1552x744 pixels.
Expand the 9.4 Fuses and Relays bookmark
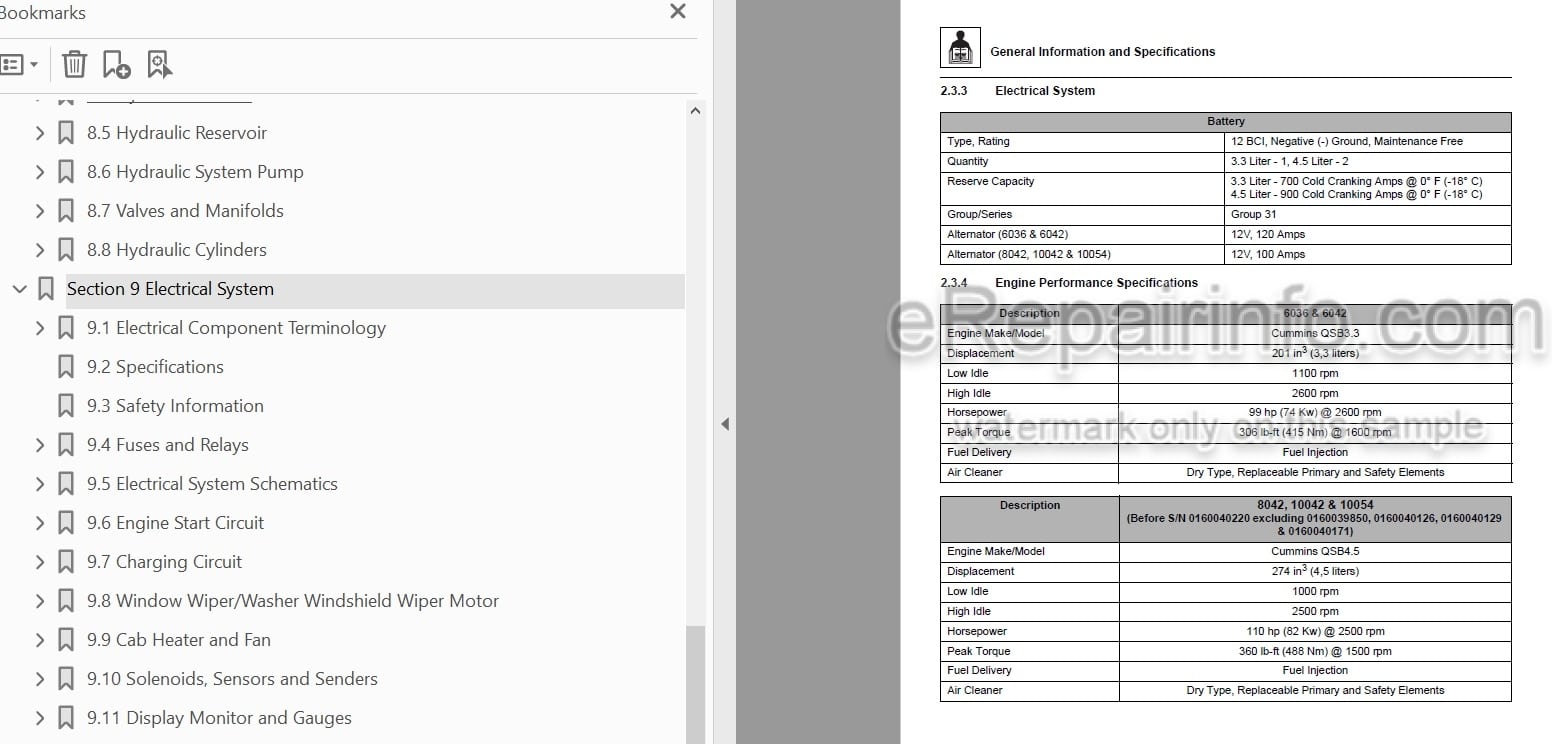coord(40,445)
